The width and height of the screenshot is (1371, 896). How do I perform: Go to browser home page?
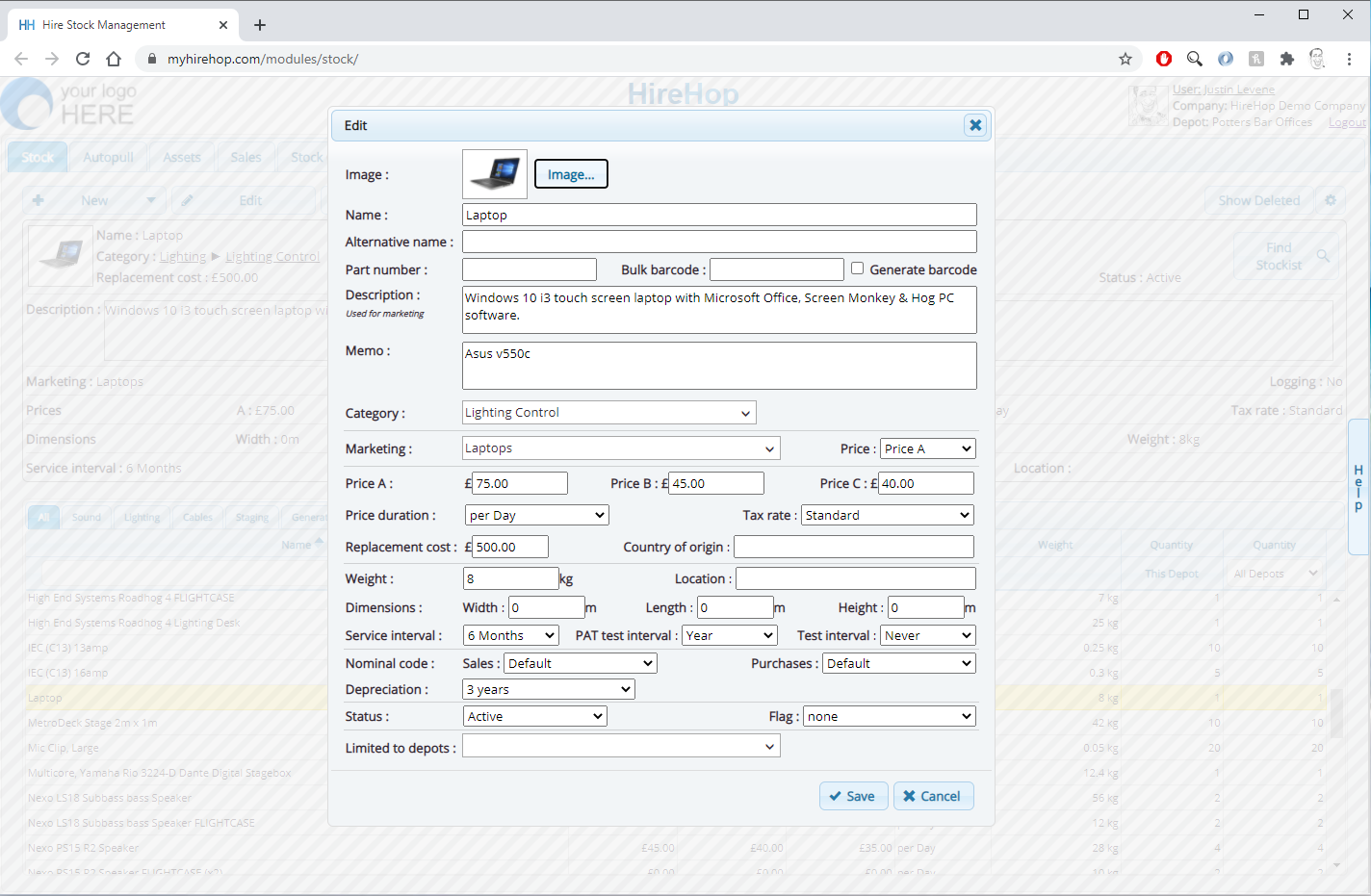114,59
